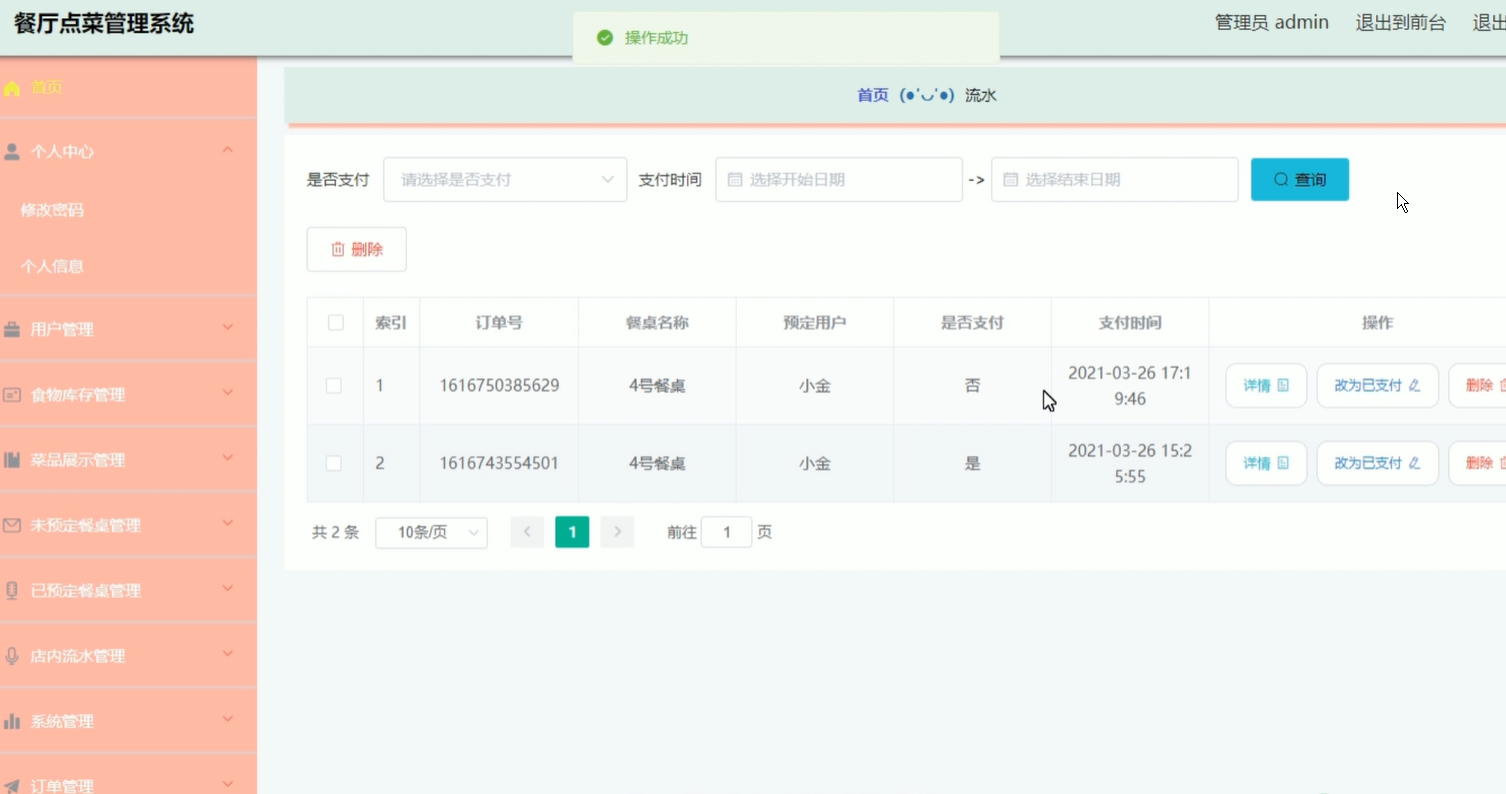Open the 10条/页 page size dropdown
The image size is (1506, 794).
(x=431, y=533)
